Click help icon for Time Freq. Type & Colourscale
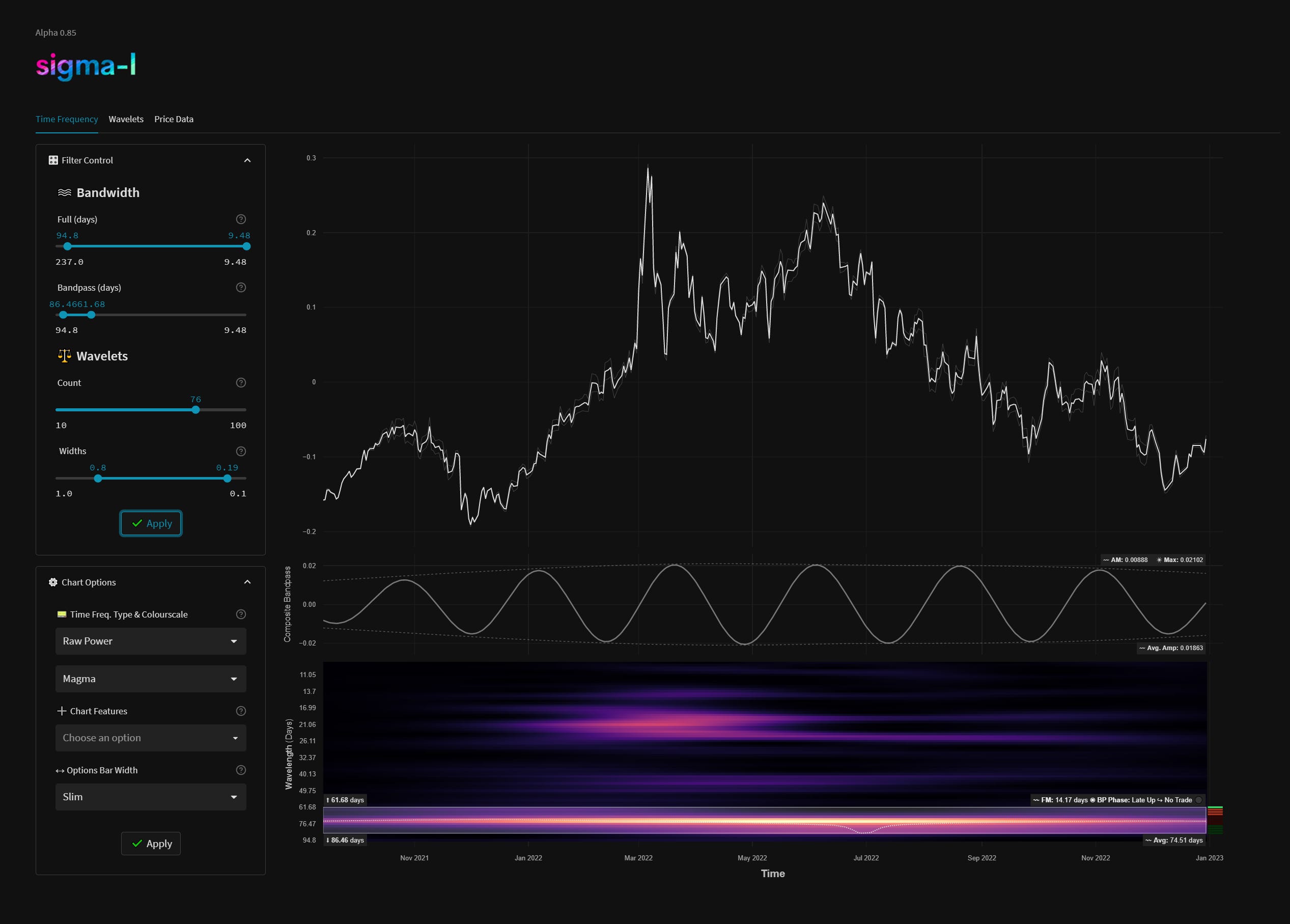 [241, 614]
